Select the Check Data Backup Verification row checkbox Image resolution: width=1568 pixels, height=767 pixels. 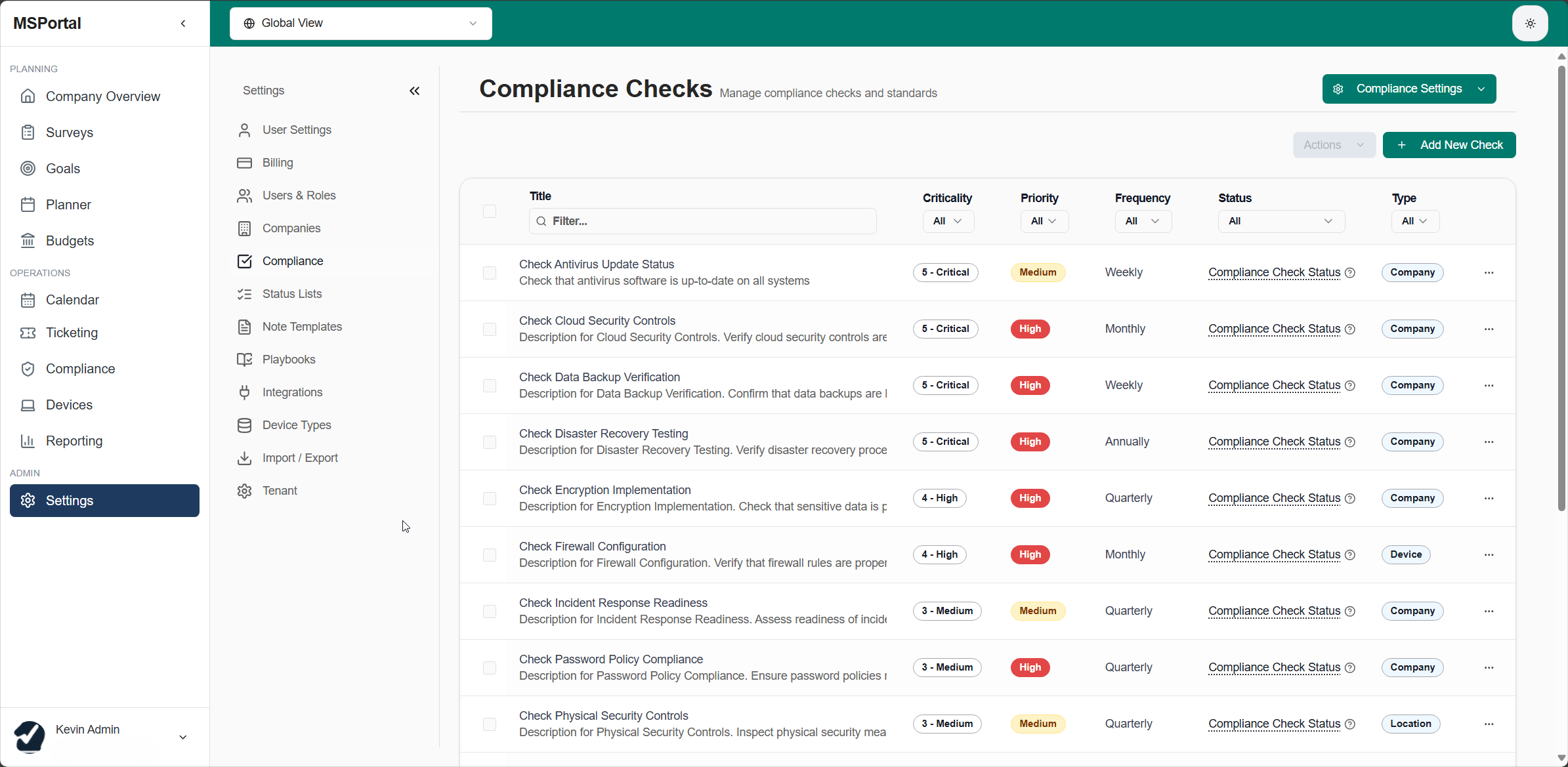pos(490,386)
